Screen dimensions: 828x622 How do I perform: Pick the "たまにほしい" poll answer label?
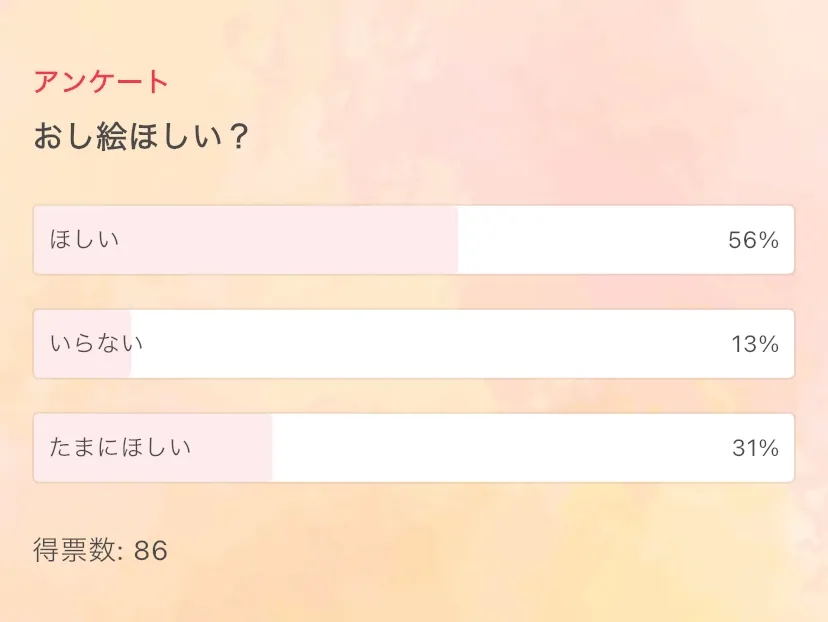[120, 448]
